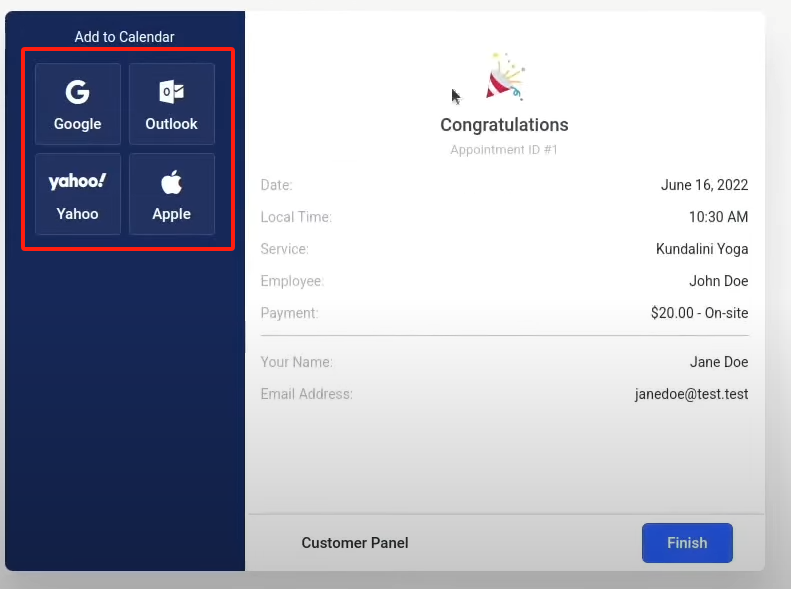The image size is (791, 589).
Task: Click the party popper celebration icon
Action: point(505,77)
